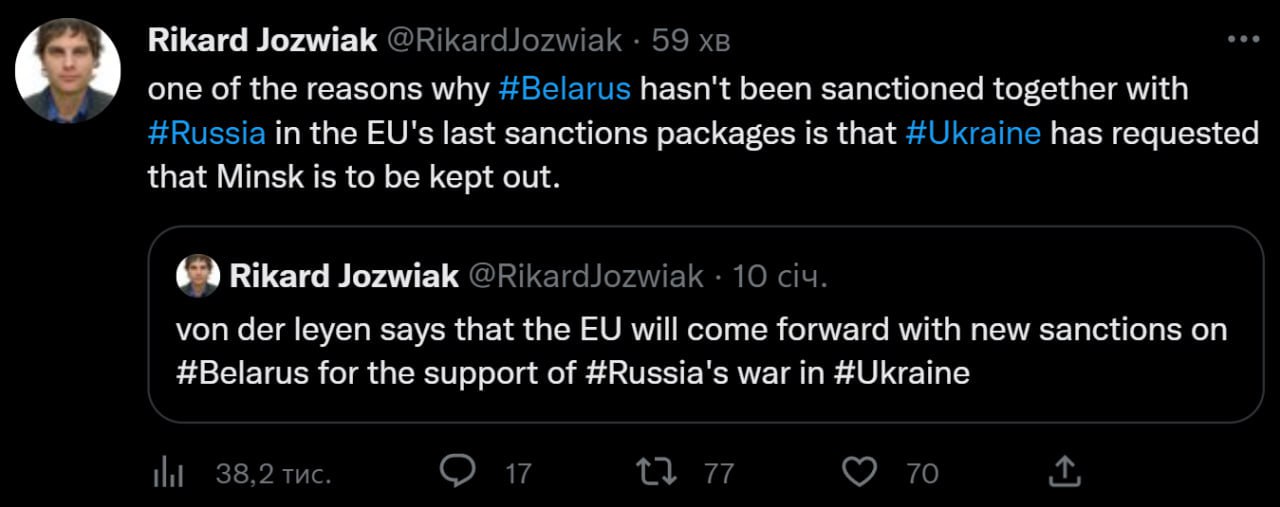Click the 38,2 тис. views count
The height and width of the screenshot is (507, 1280).
click(273, 473)
